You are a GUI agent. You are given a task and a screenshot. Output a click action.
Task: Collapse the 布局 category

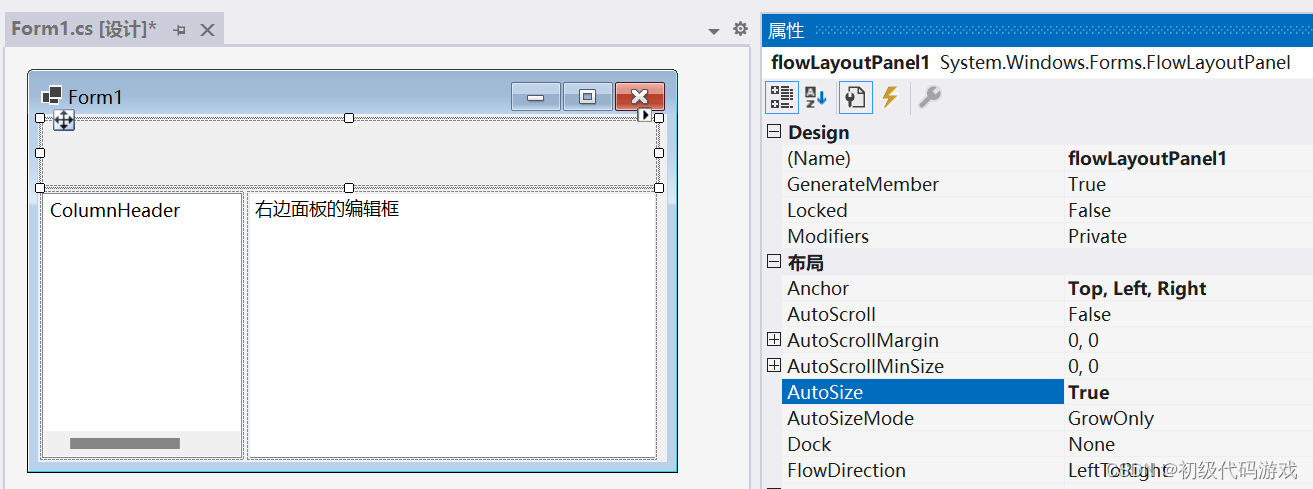[773, 262]
